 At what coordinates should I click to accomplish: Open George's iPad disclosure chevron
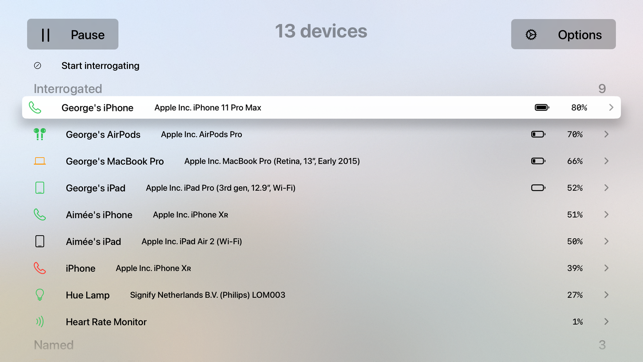[x=606, y=188]
